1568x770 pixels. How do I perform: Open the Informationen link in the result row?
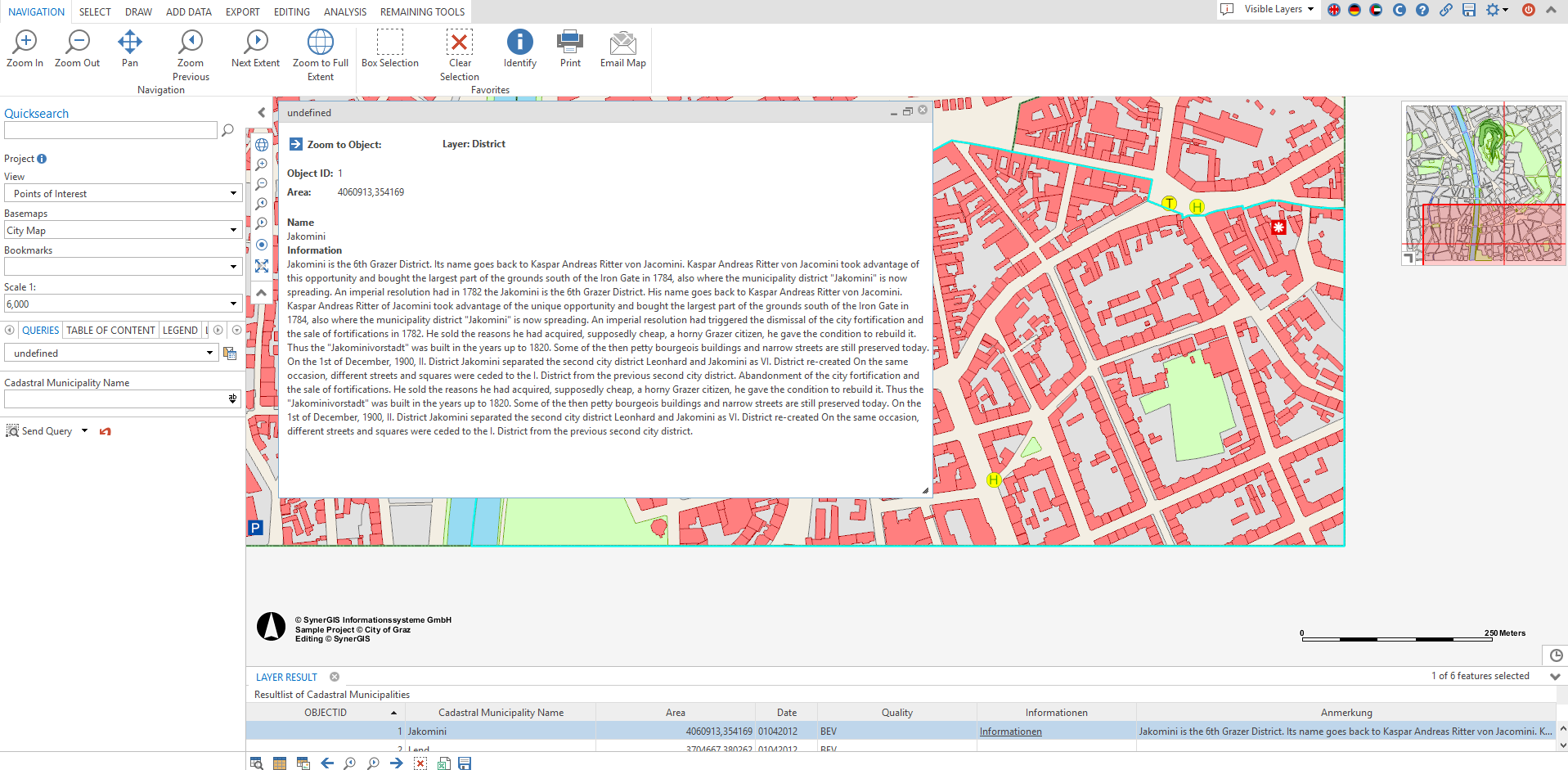point(1010,732)
